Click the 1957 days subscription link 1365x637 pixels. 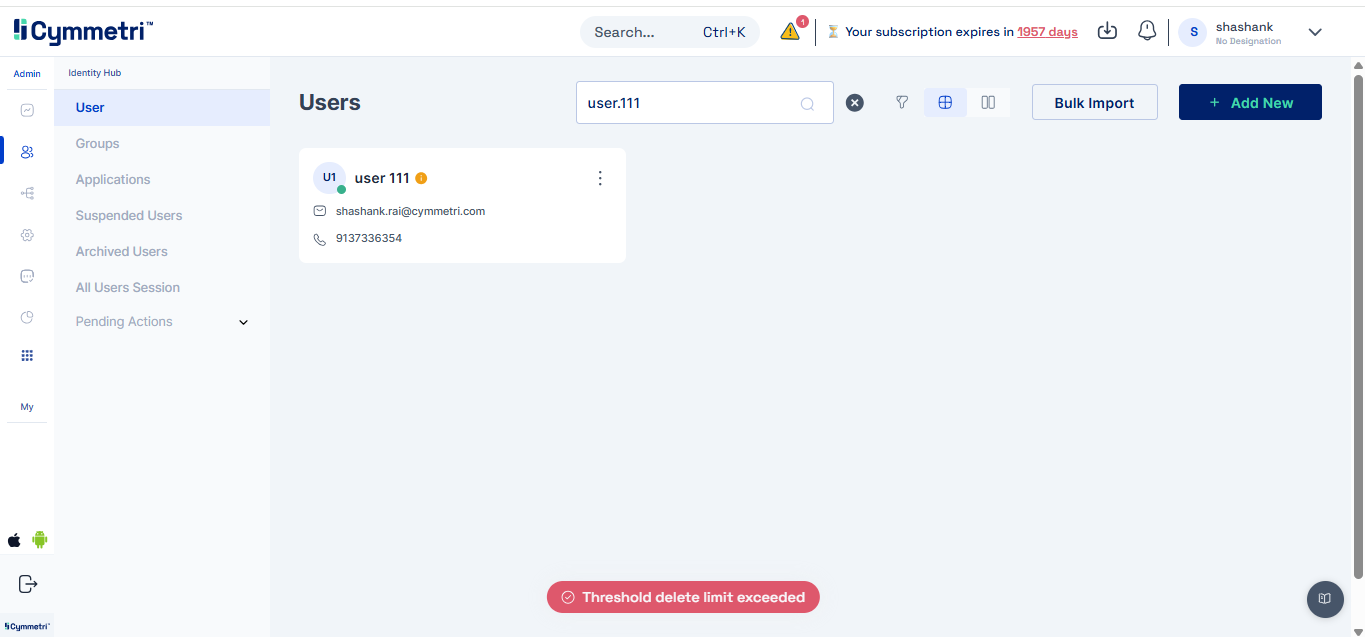1047,32
